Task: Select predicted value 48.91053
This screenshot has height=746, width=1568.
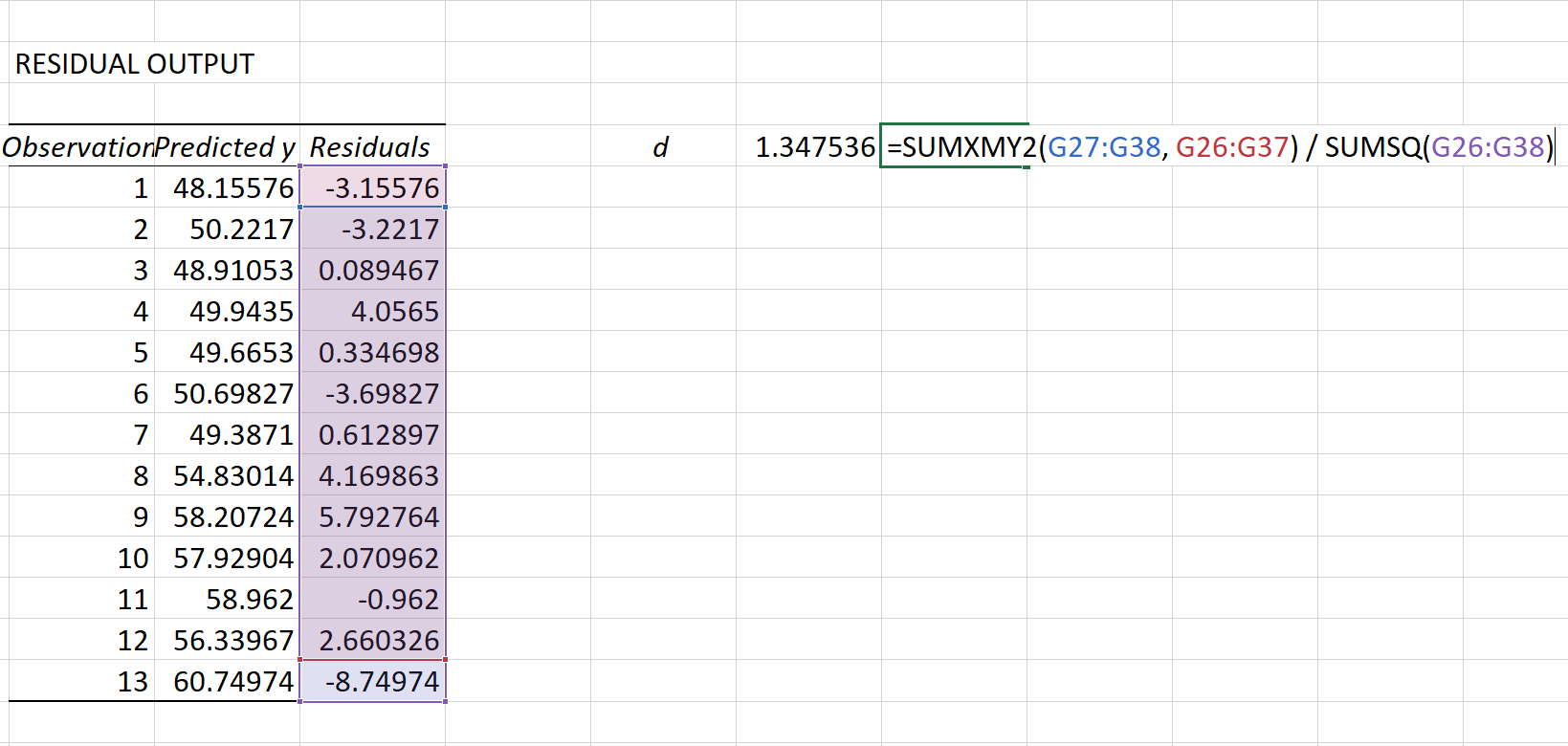Action: tap(227, 270)
